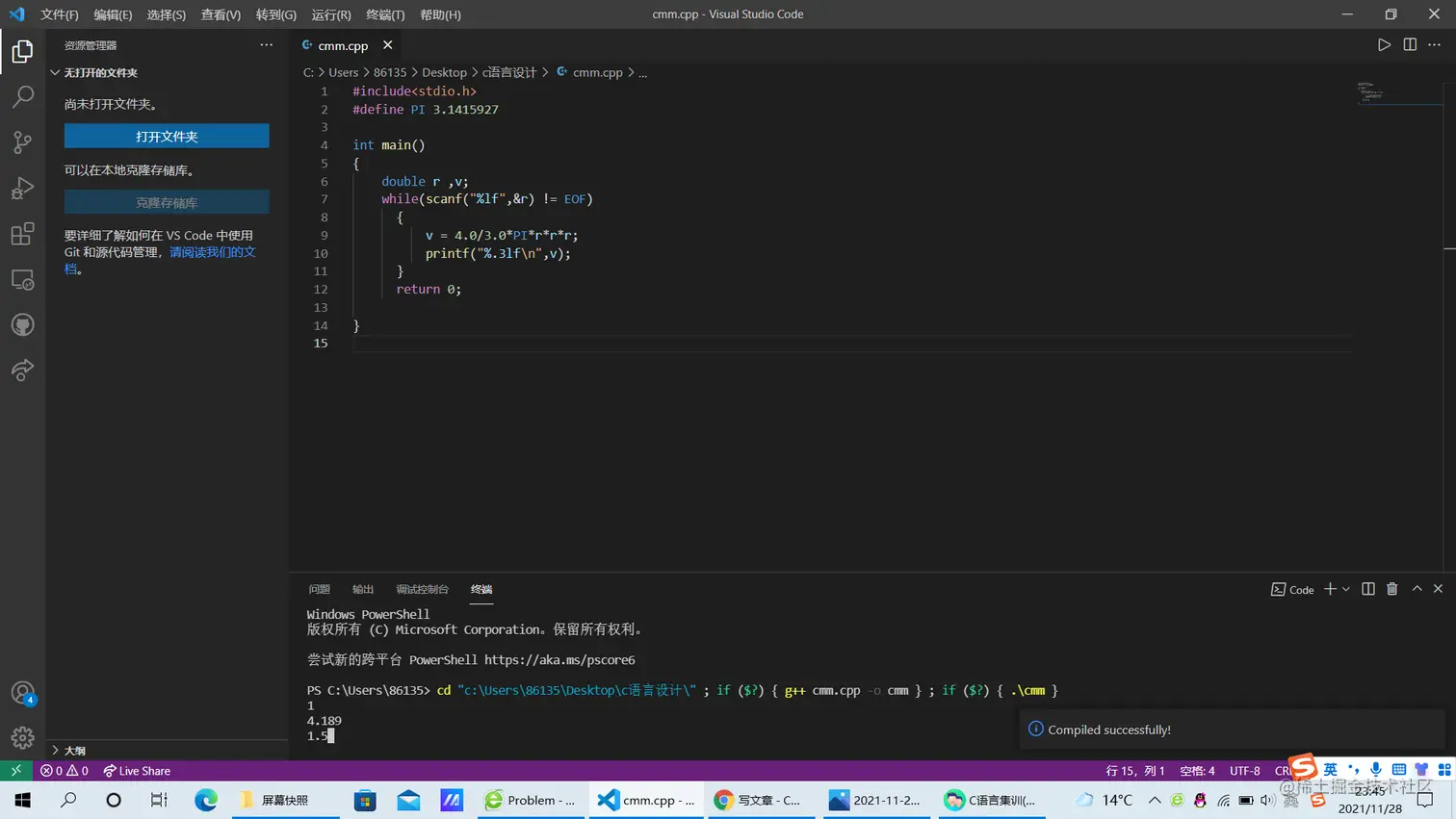Open the Accounts menu in the activity bar
The height and width of the screenshot is (819, 1456).
click(x=22, y=693)
